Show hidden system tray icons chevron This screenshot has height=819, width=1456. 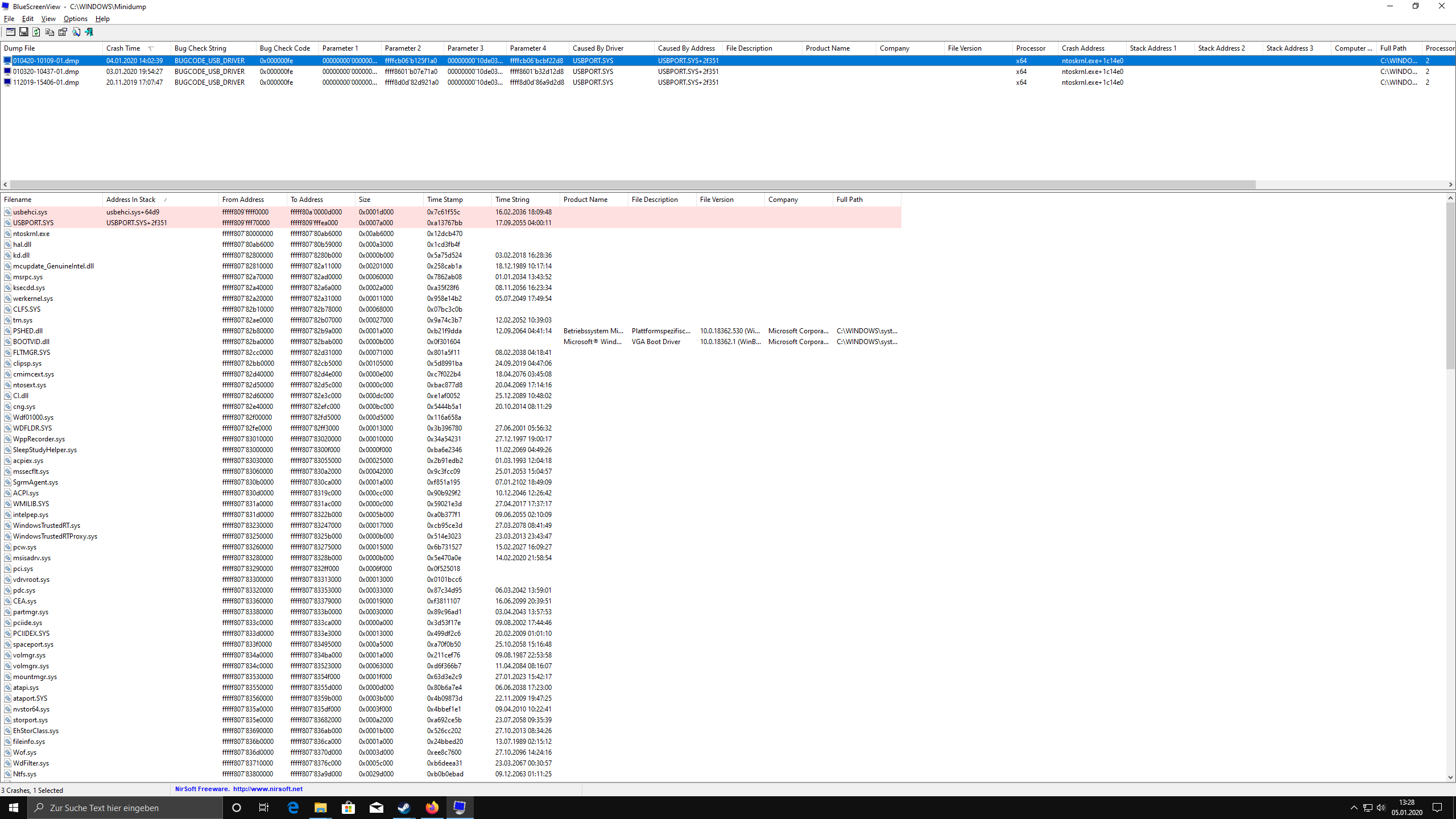point(1354,808)
